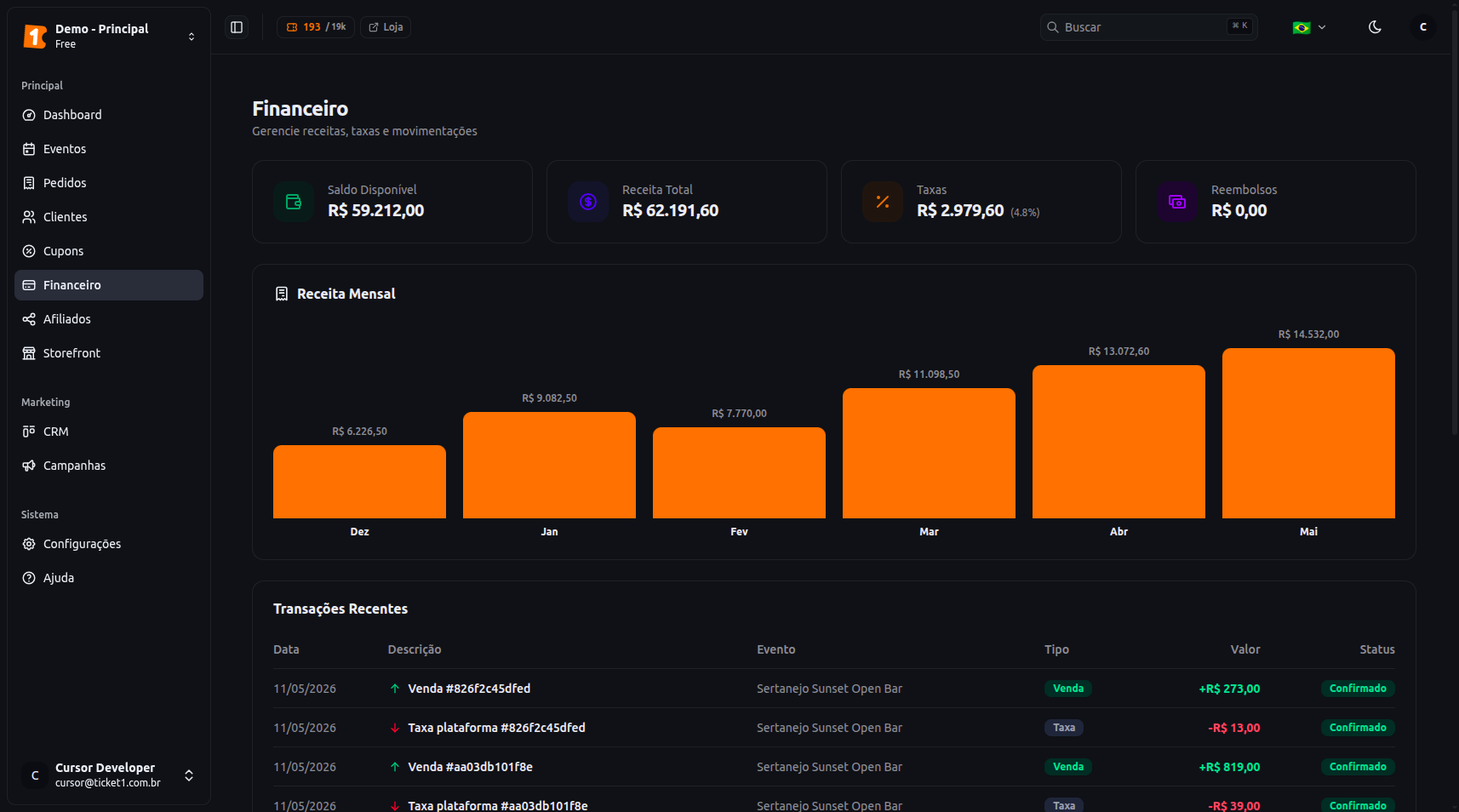The image size is (1459, 812).
Task: Click the Receita Mensal receipt icon
Action: tap(282, 294)
